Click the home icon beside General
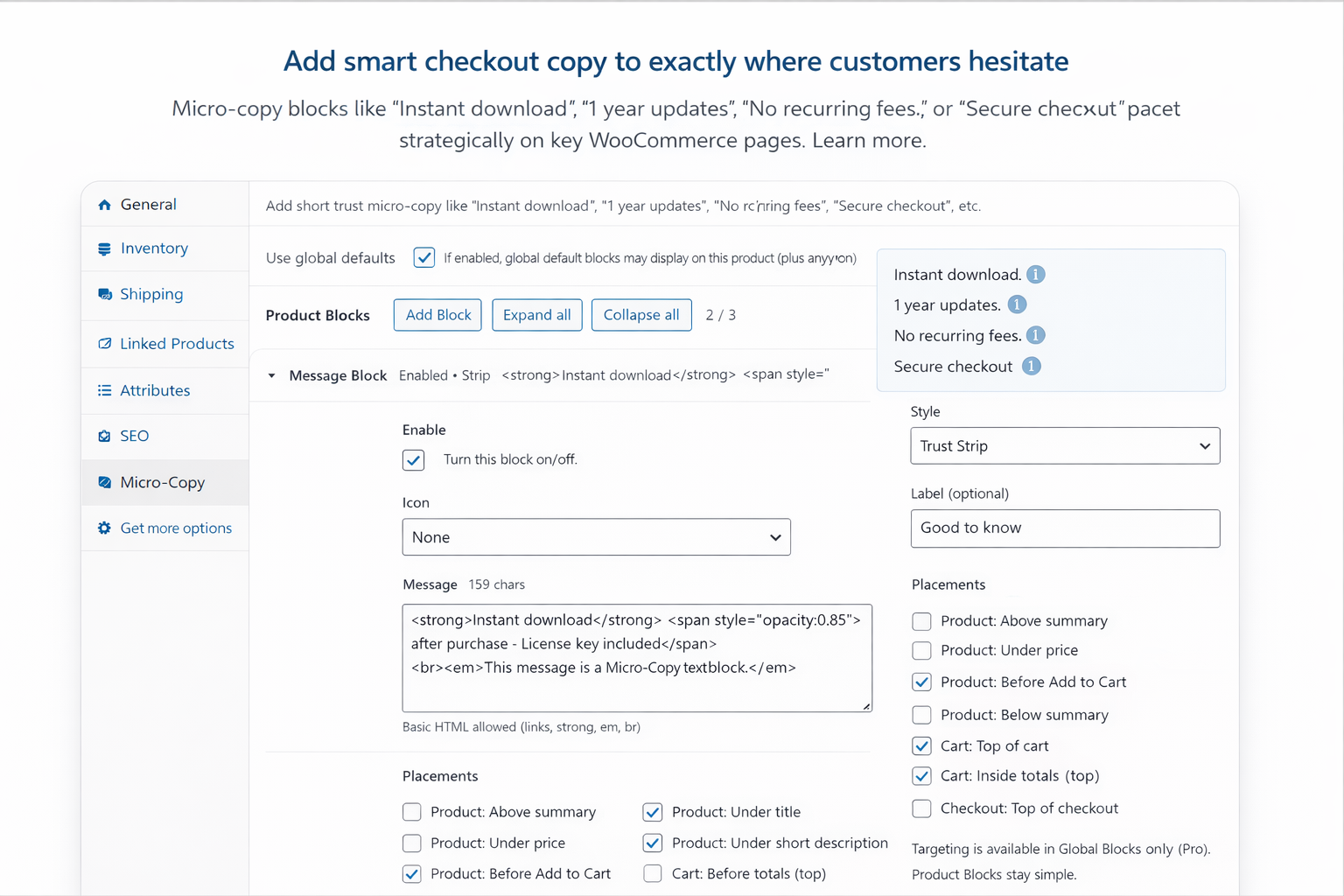1344x896 pixels. point(104,205)
